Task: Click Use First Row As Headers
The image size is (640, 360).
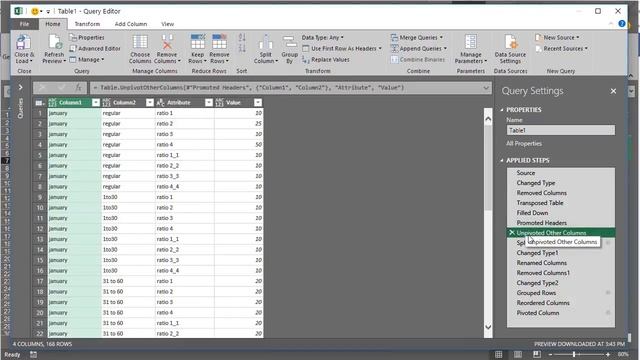Action: [x=342, y=49]
